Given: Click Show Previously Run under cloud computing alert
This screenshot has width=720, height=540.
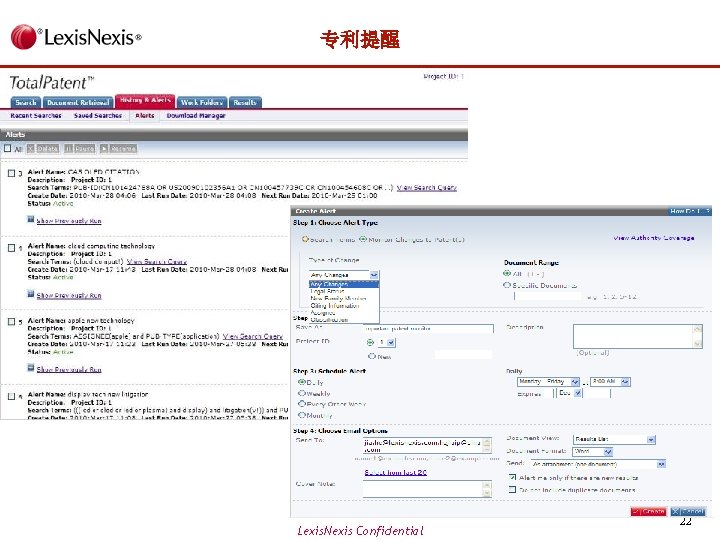Looking at the screenshot, I should [69, 295].
